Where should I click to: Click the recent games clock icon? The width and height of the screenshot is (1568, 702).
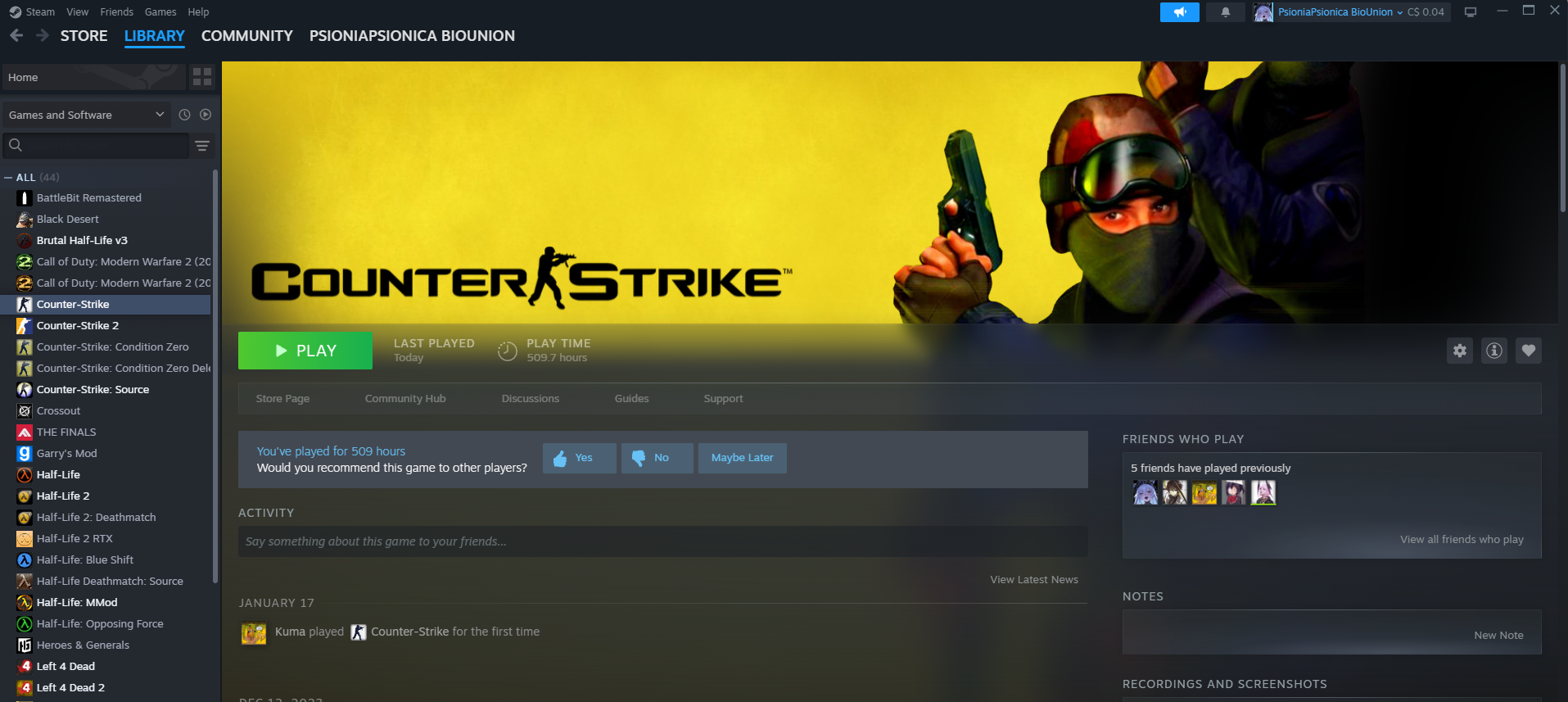(184, 115)
